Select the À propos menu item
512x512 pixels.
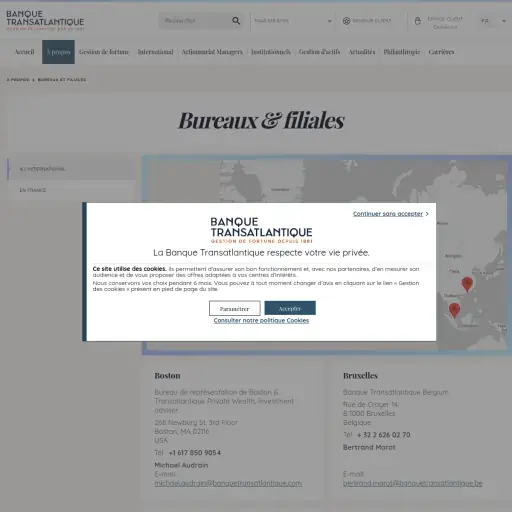(x=58, y=52)
